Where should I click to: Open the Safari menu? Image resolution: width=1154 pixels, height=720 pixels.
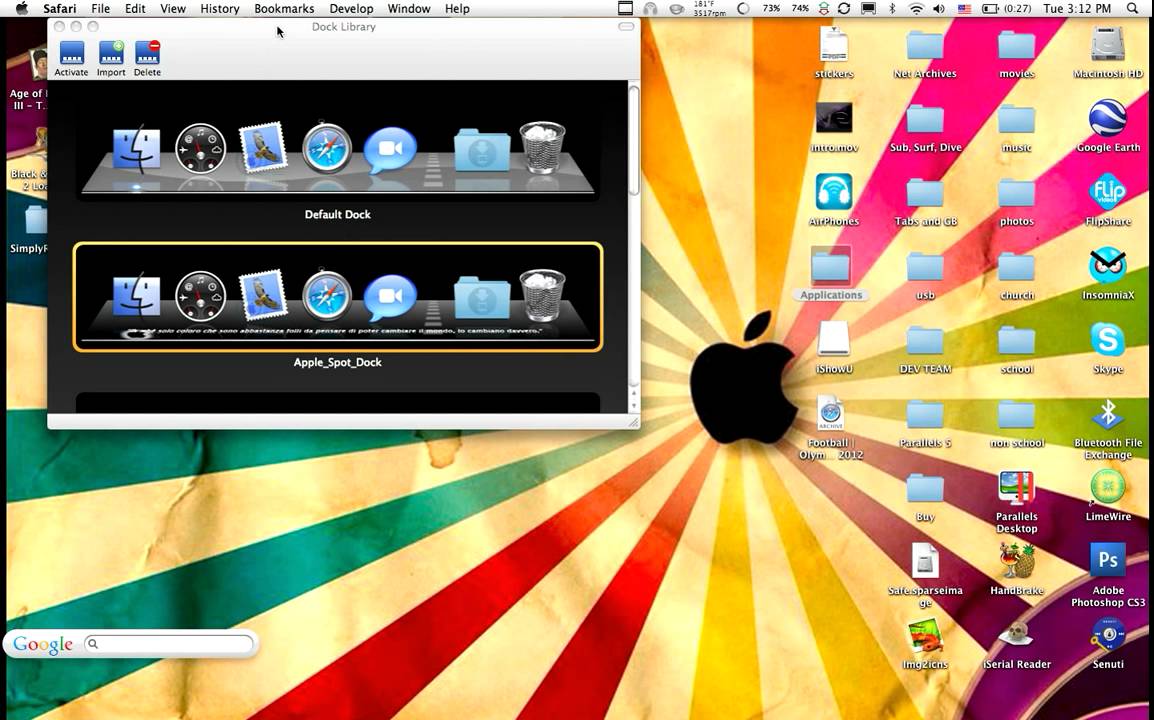tap(60, 9)
